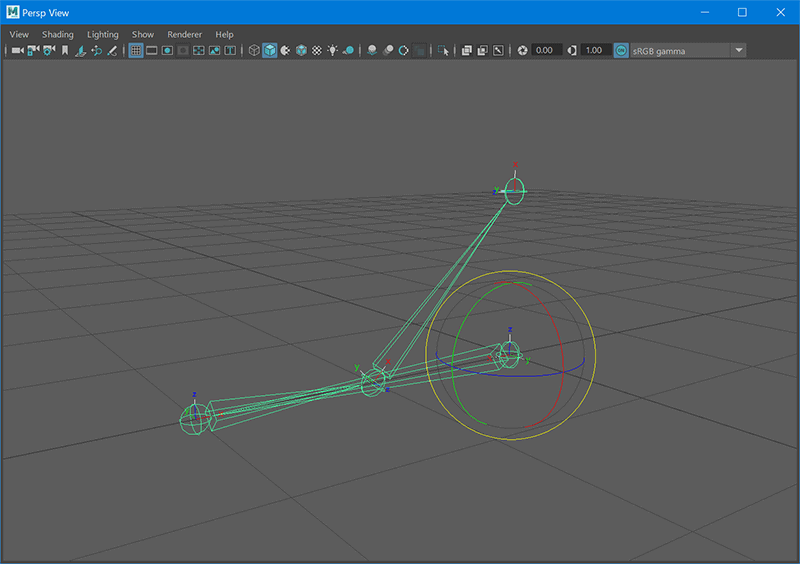
Task: Switch to Wireframe shading mode
Action: click(x=254, y=50)
